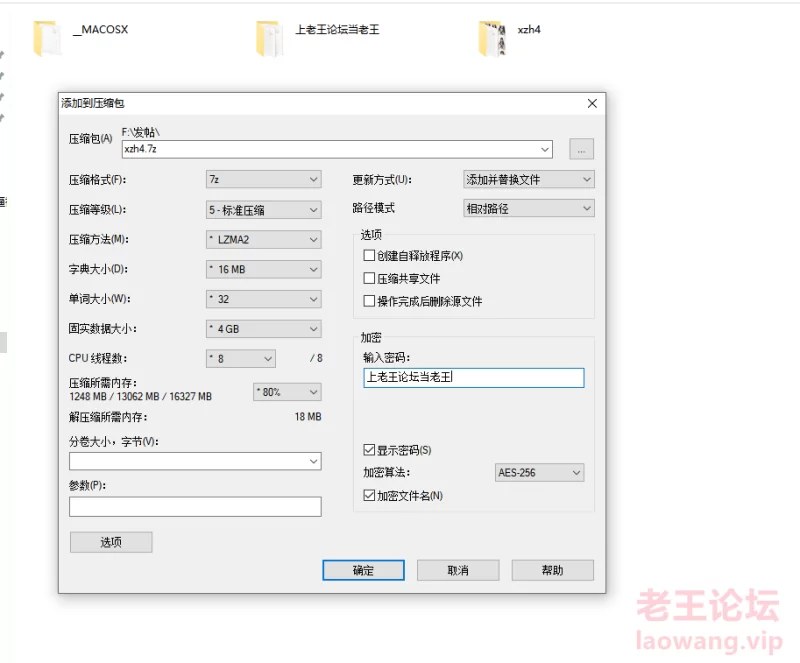Viewport: 800px width, 663px height.
Task: Expand the 压缩等级 dropdown
Action: tap(263, 210)
